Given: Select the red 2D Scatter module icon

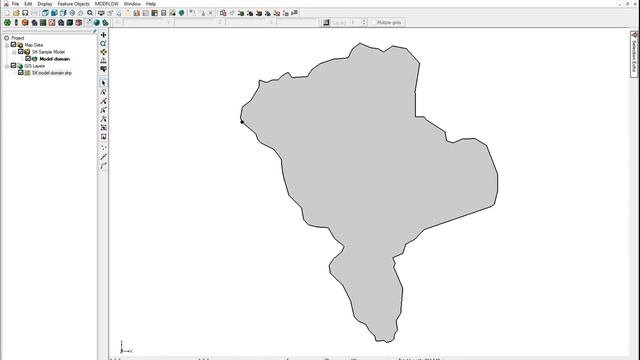Looking at the screenshot, I should pos(52,22).
